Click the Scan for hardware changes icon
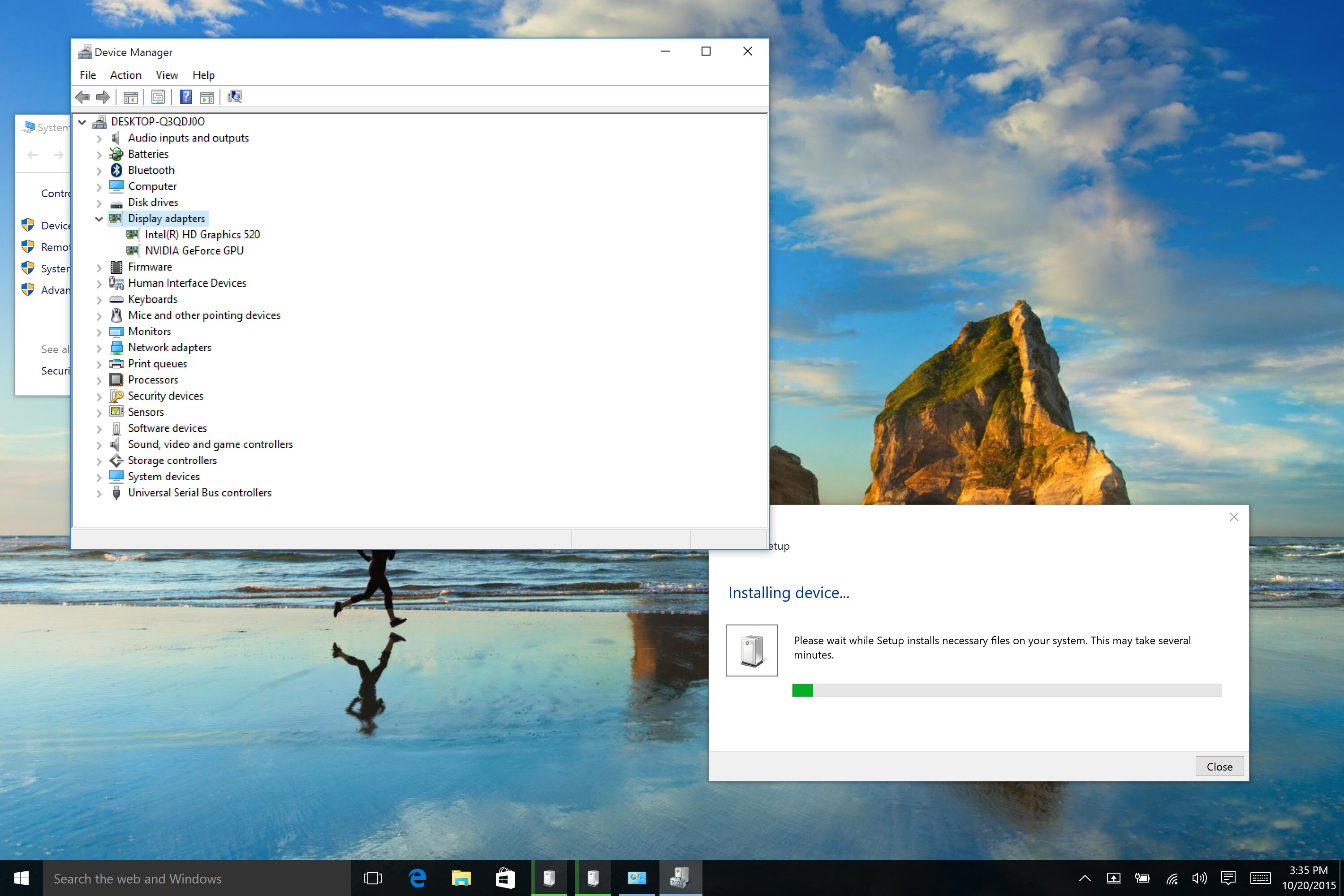This screenshot has height=896, width=1344. (x=234, y=97)
